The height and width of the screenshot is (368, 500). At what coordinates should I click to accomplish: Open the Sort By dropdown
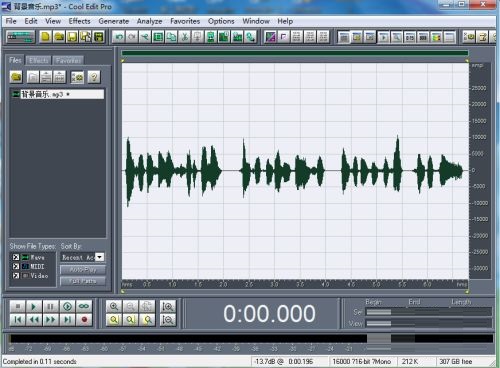(x=99, y=257)
